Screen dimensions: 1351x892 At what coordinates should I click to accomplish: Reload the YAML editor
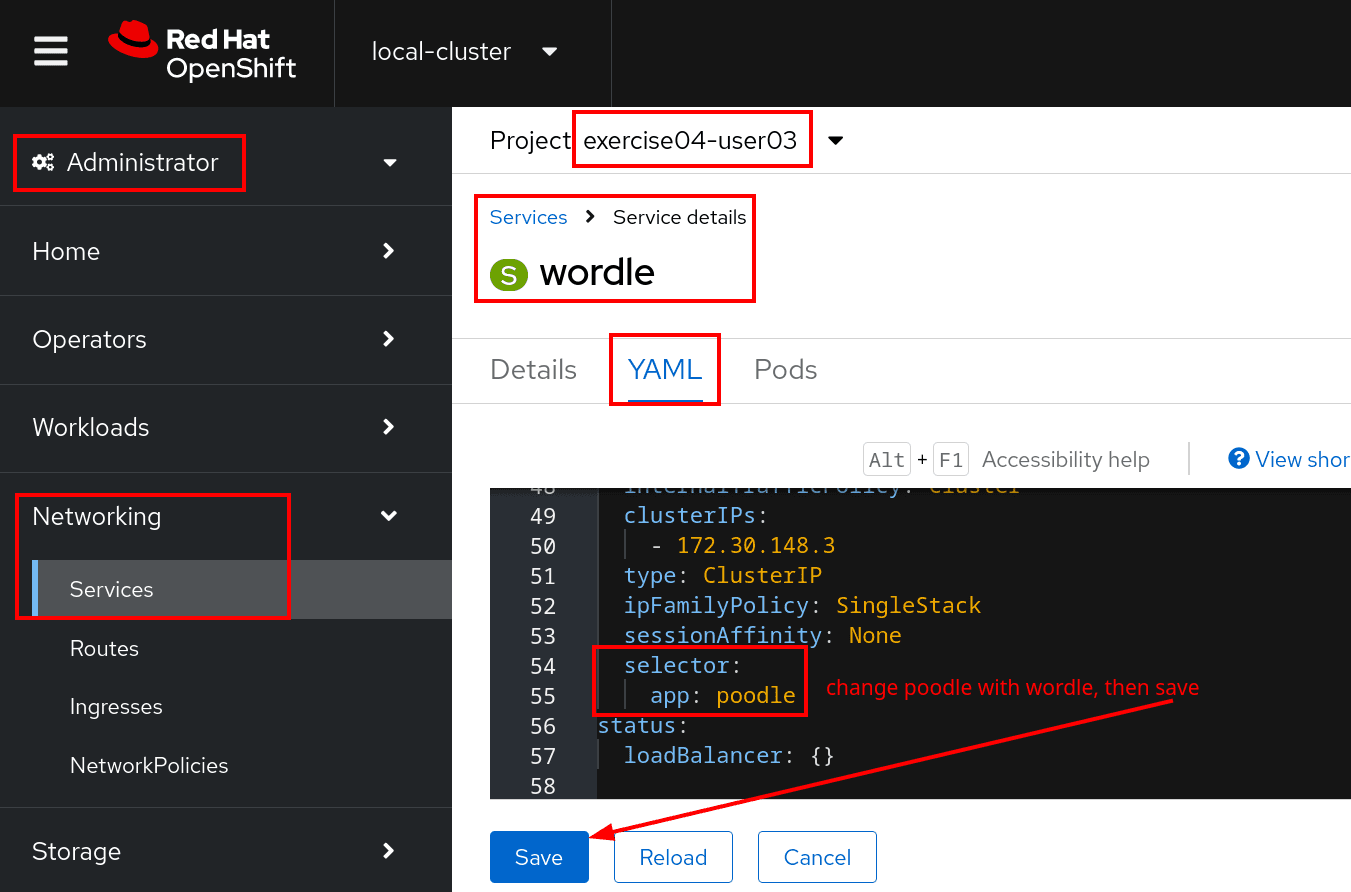(x=673, y=857)
